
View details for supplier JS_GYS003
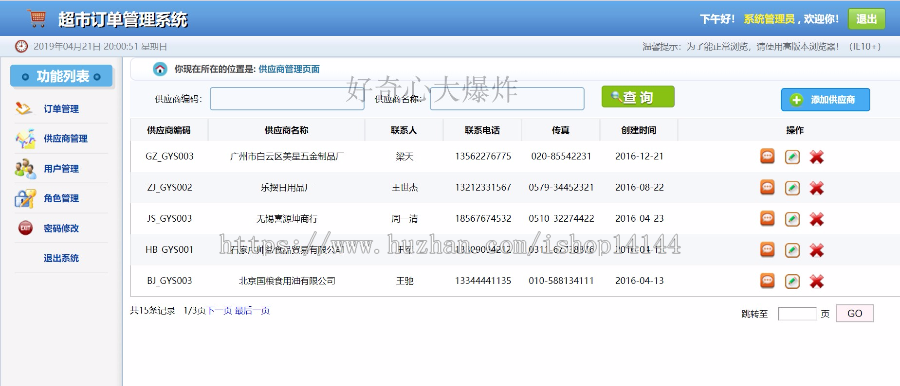[x=767, y=218]
